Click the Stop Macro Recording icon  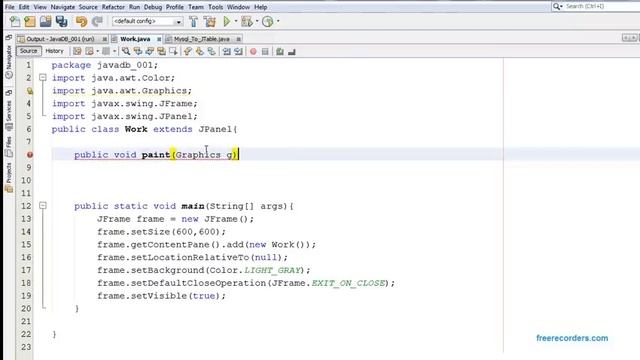265,51
